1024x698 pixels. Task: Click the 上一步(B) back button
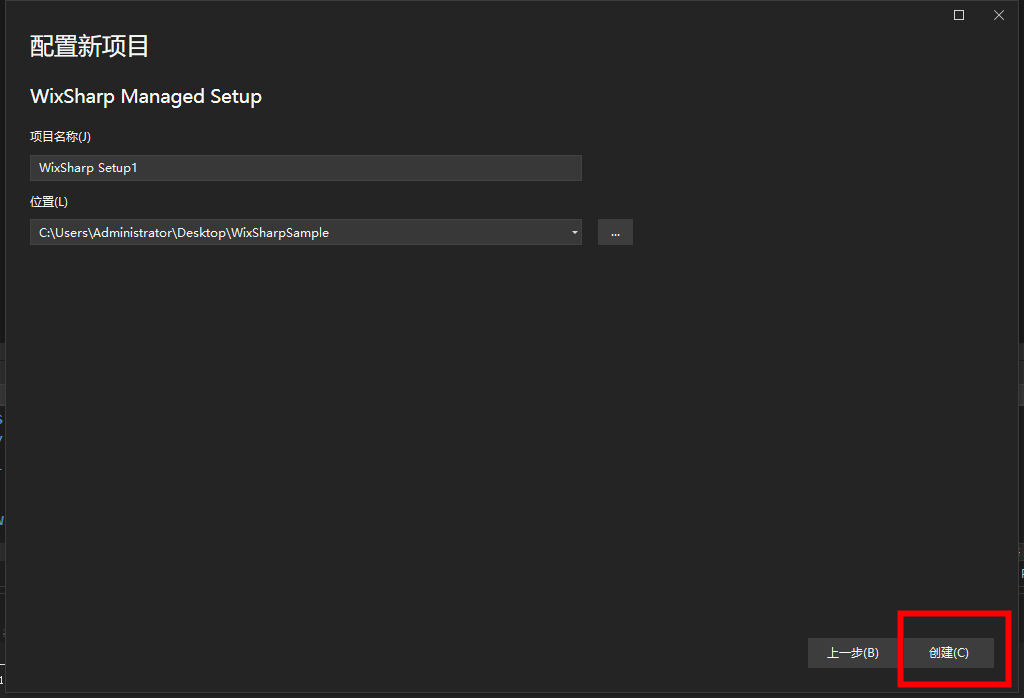pos(852,653)
